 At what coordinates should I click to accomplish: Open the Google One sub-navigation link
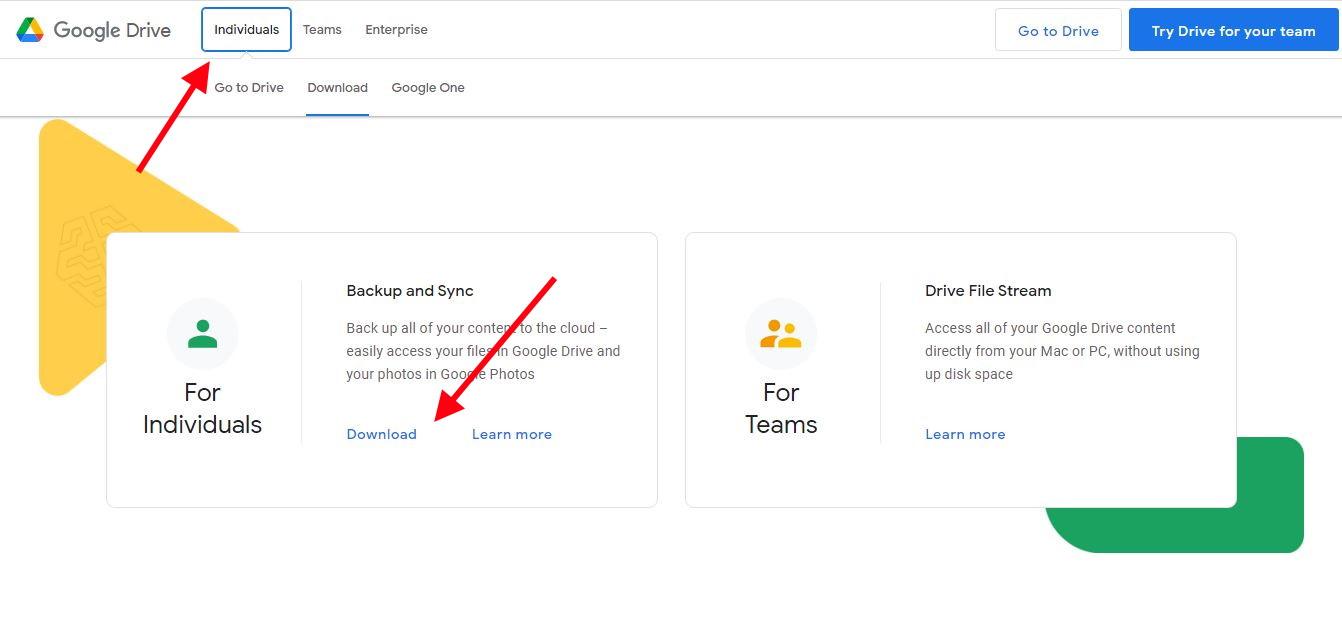pos(428,88)
